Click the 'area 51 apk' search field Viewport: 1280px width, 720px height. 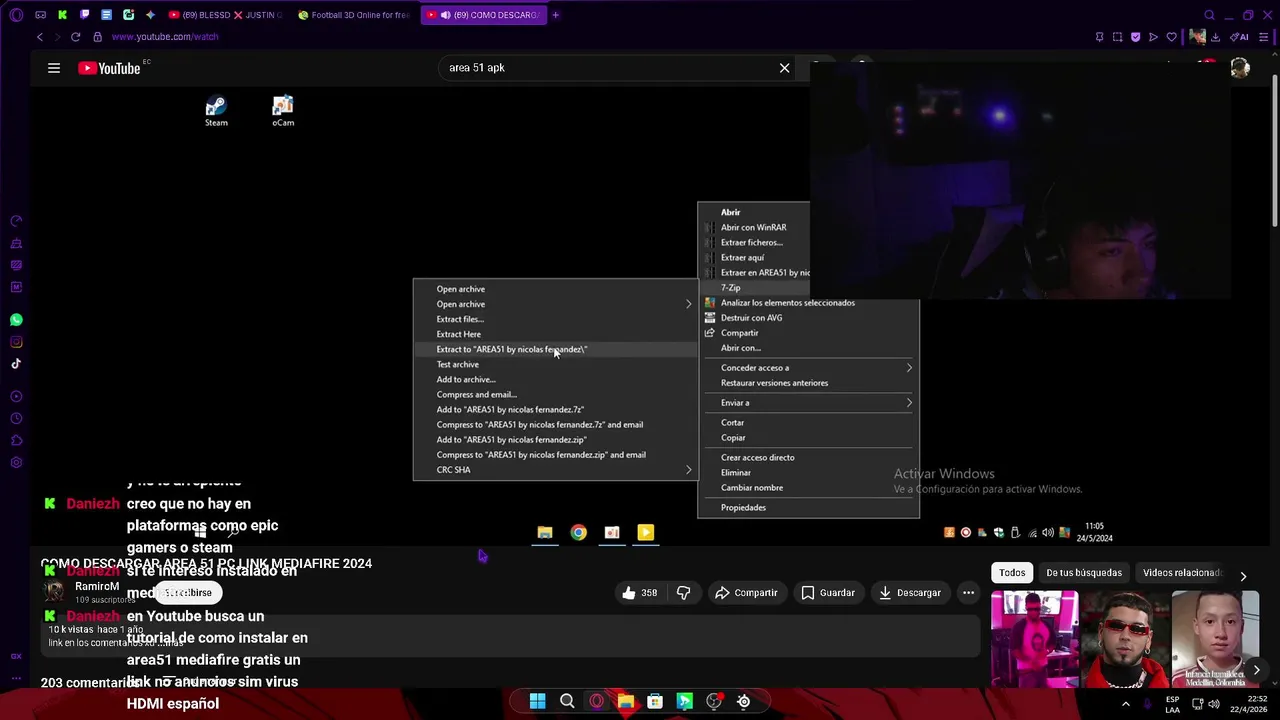point(610,68)
